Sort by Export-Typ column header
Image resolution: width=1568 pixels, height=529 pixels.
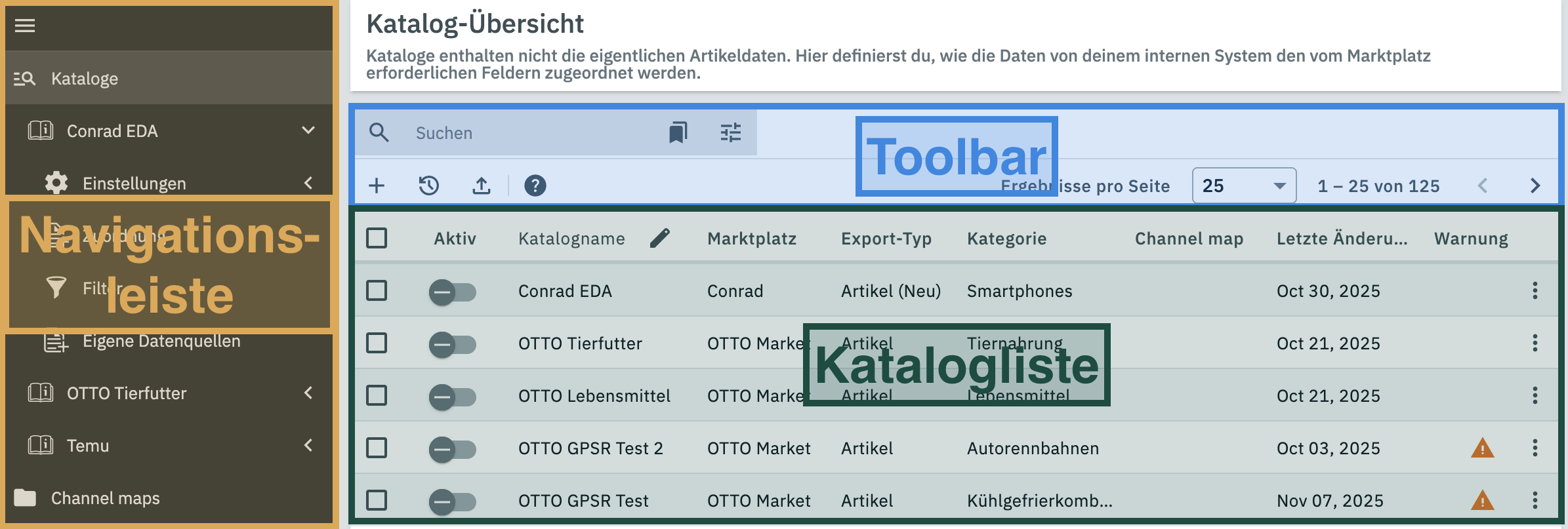coord(886,239)
